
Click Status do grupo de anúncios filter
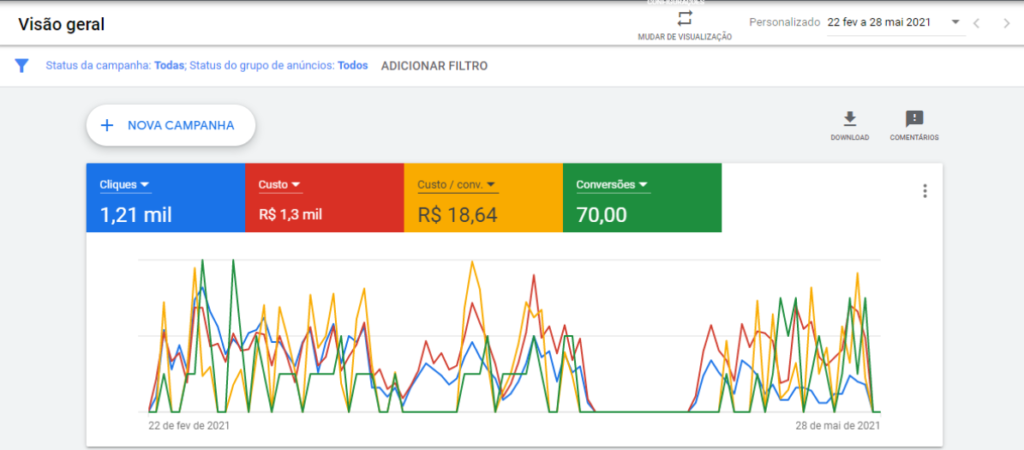pos(279,66)
